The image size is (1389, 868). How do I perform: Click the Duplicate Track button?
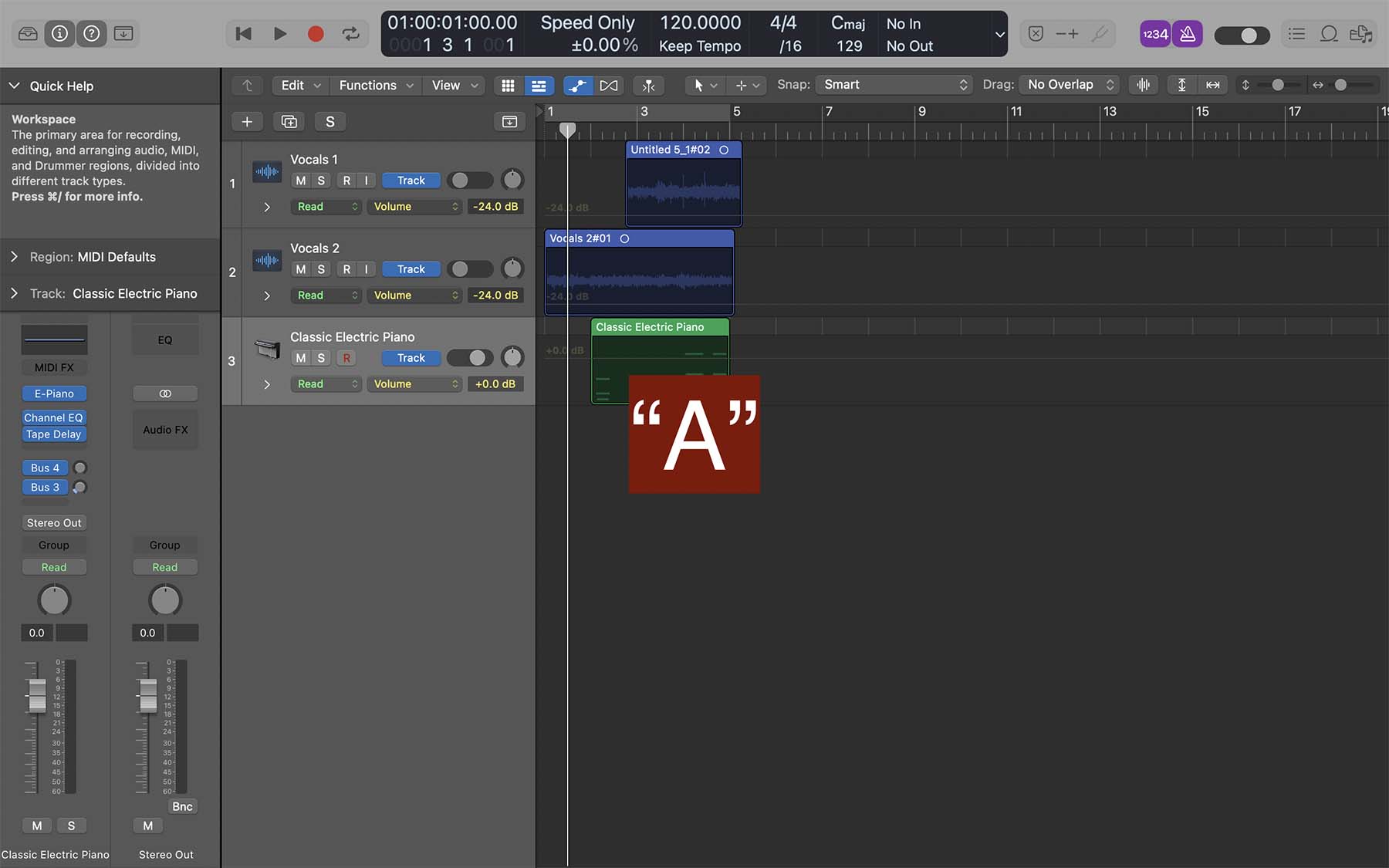coord(289,122)
